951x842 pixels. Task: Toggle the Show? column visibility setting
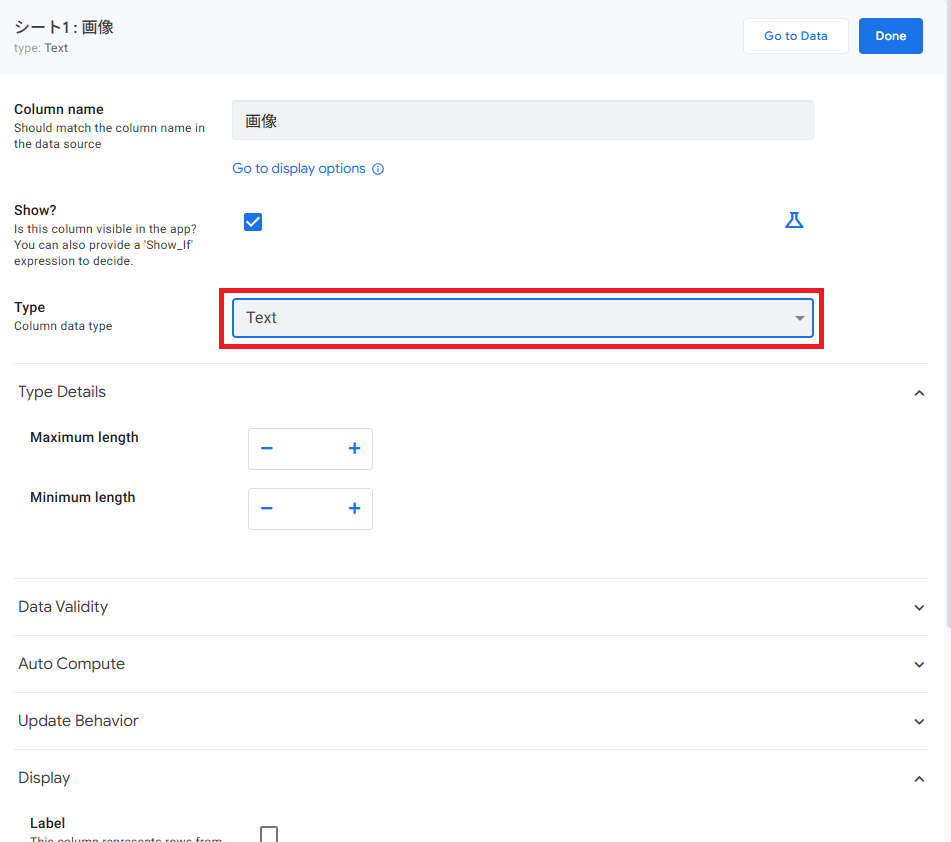[x=253, y=221]
